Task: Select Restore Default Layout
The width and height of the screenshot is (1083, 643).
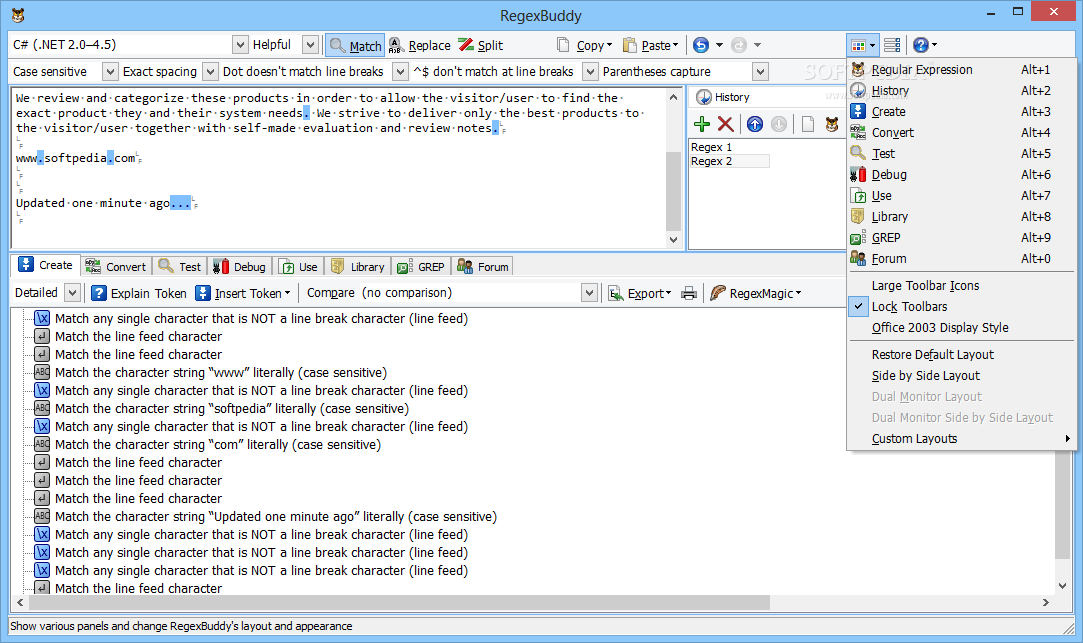Action: pos(961,355)
